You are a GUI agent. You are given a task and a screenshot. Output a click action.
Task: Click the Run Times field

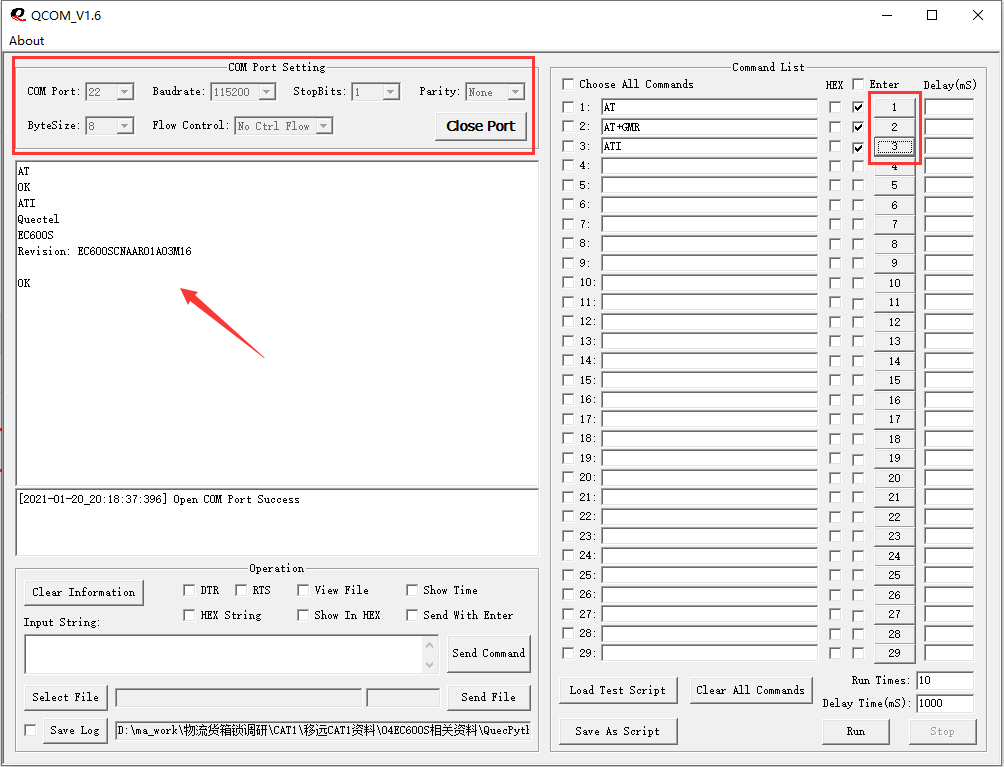[945, 681]
